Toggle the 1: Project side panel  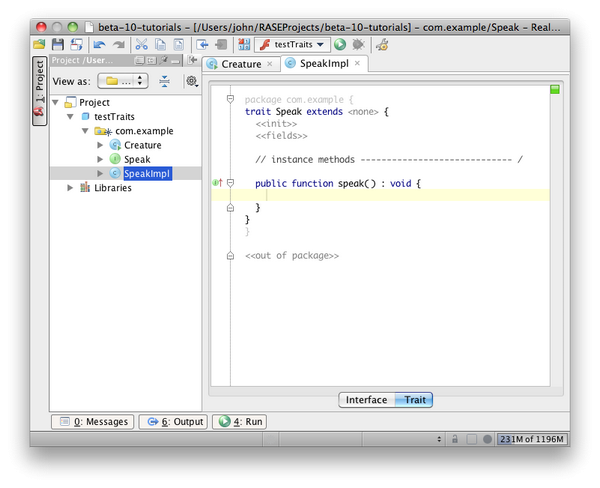tap(39, 90)
